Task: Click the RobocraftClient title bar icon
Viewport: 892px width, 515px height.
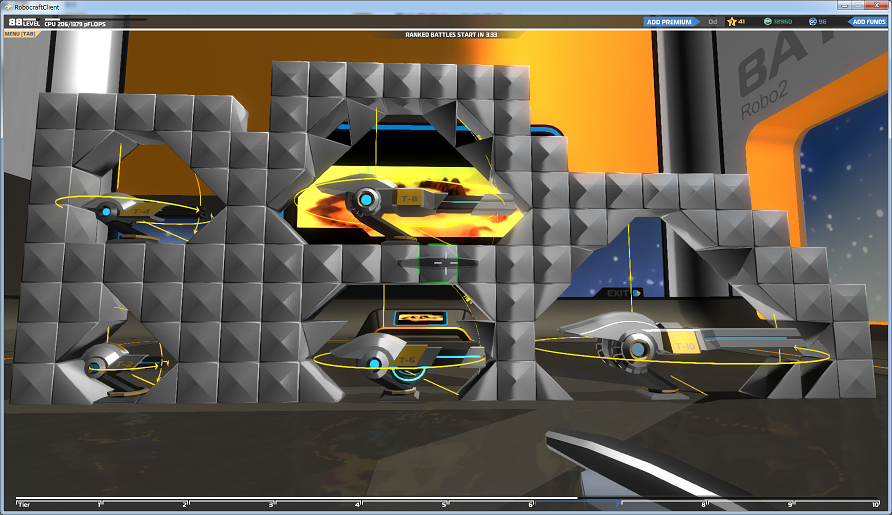Action: coord(8,7)
